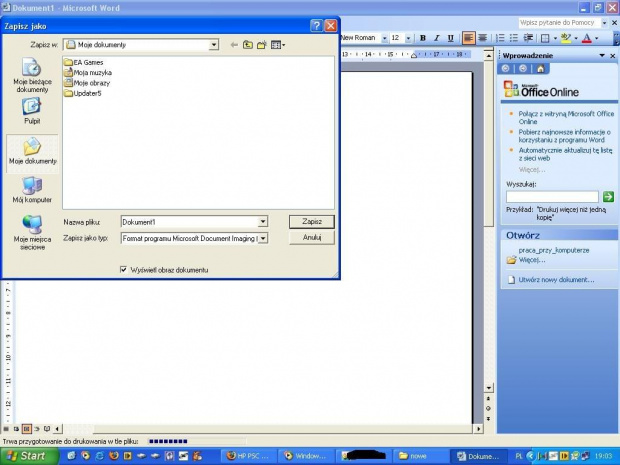Viewport: 620px width, 465px height.
Task: Apply the yellow highlight color
Action: click(566, 38)
